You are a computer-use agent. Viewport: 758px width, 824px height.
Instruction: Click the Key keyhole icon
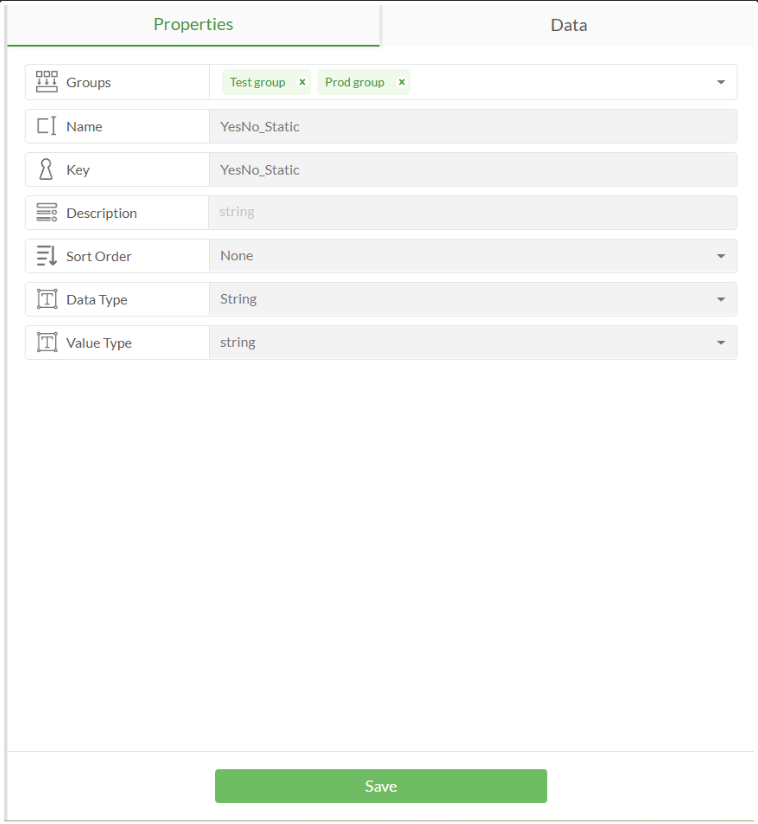coord(46,170)
